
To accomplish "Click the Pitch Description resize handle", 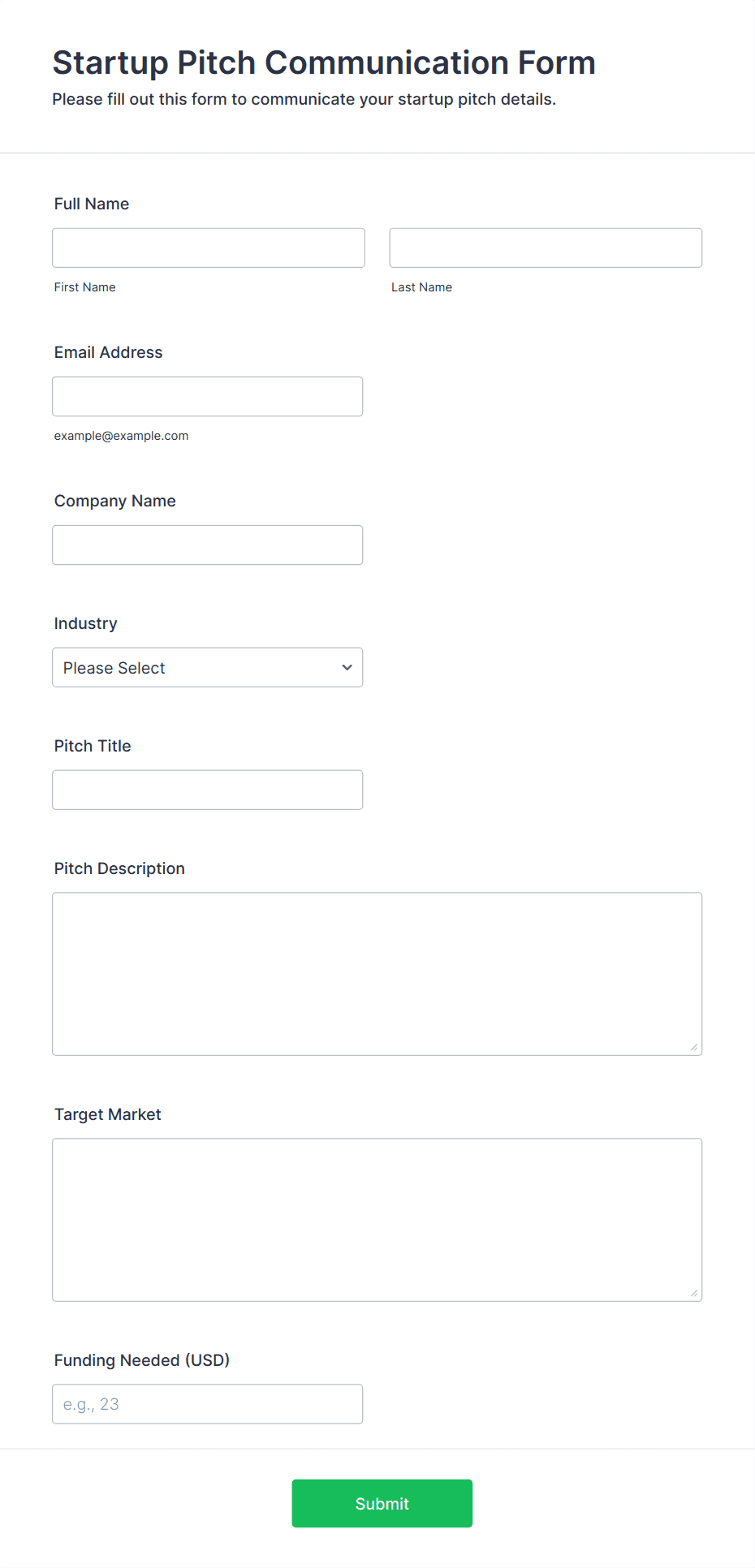I will (x=694, y=1047).
